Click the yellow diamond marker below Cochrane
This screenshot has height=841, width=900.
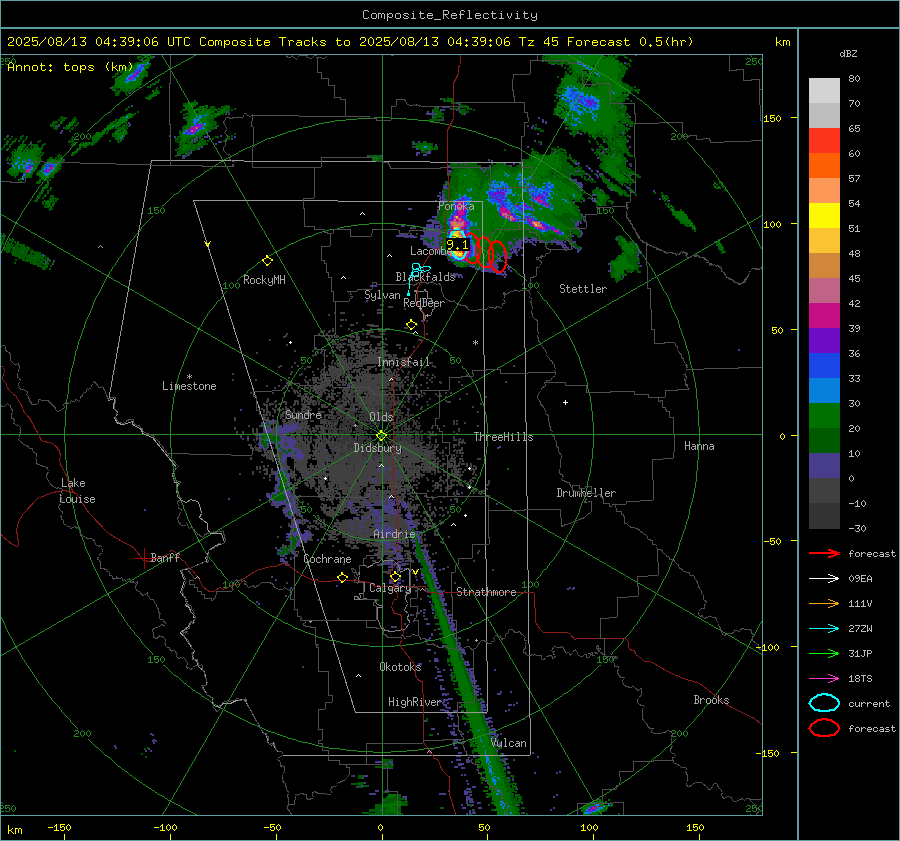pos(343,577)
